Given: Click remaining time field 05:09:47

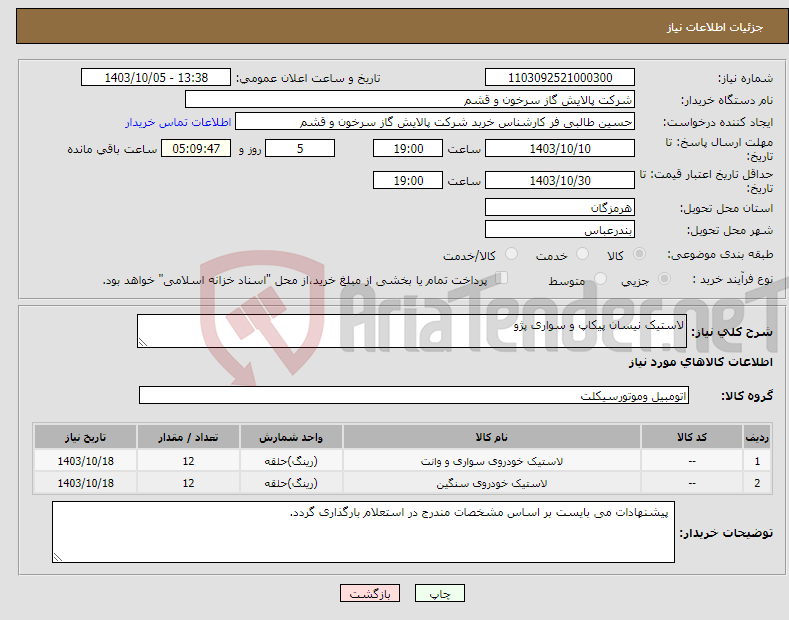Looking at the screenshot, I should [x=196, y=148].
